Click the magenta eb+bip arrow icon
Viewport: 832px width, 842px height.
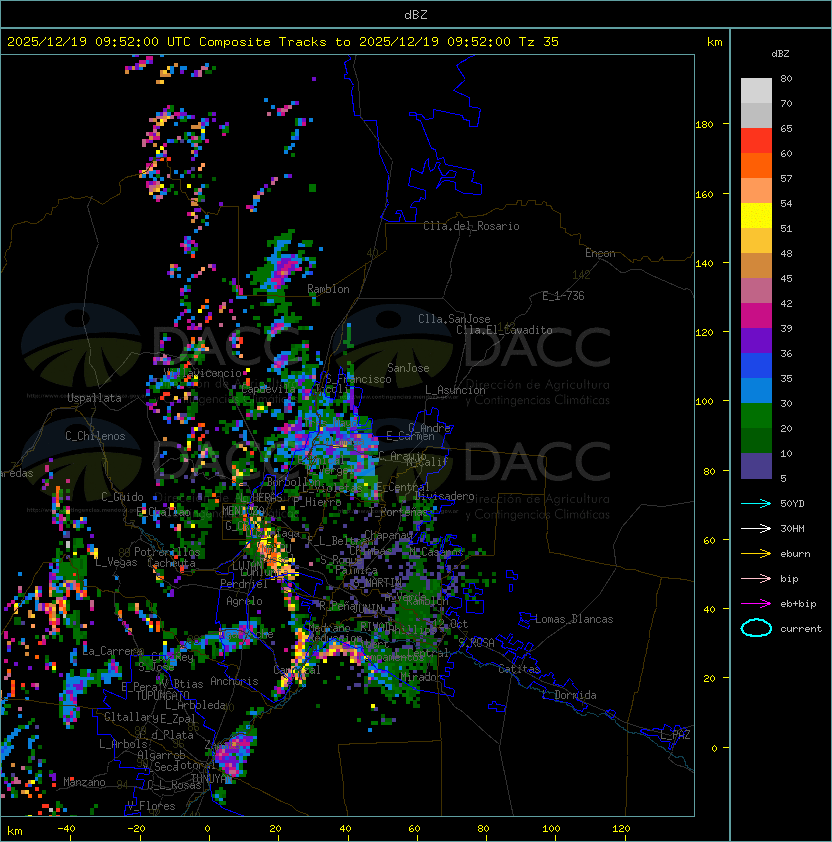click(756, 604)
